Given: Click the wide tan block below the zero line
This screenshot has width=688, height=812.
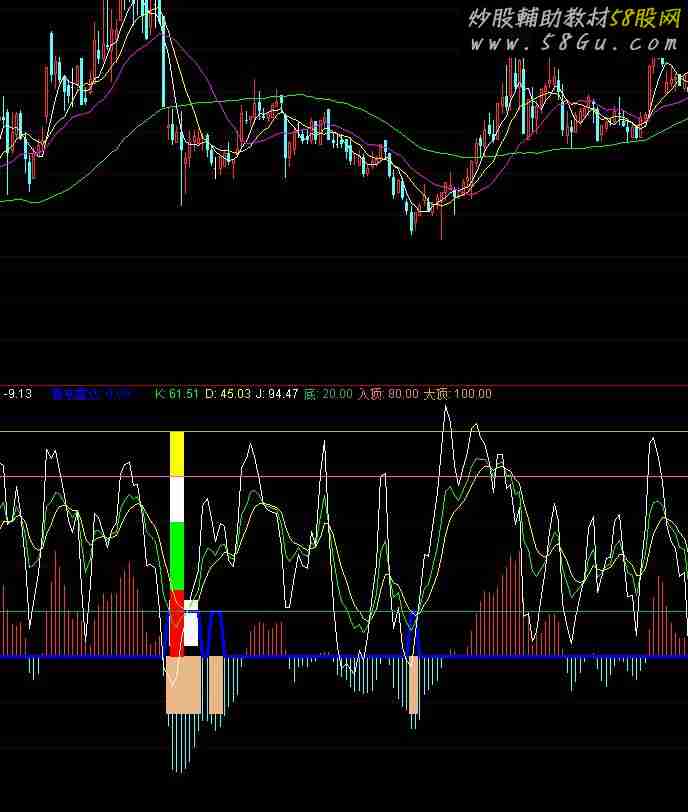Looking at the screenshot, I should (183, 685).
